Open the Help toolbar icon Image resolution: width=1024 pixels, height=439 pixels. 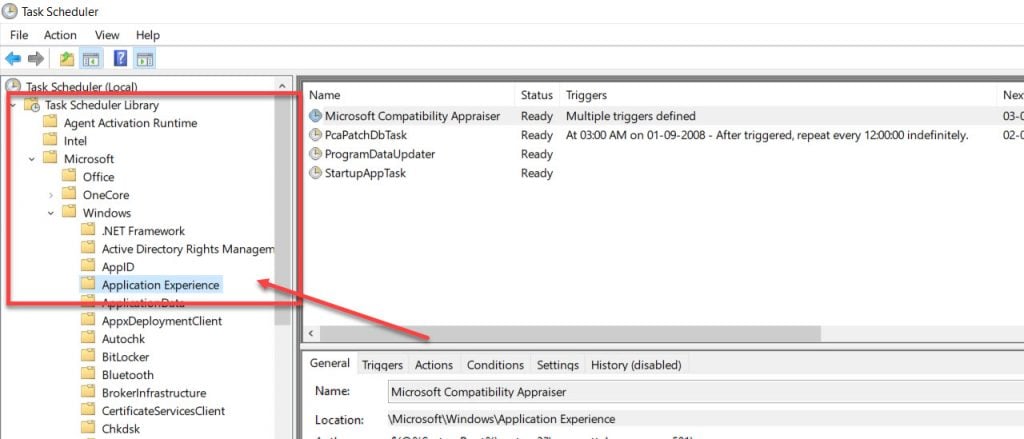(120, 58)
